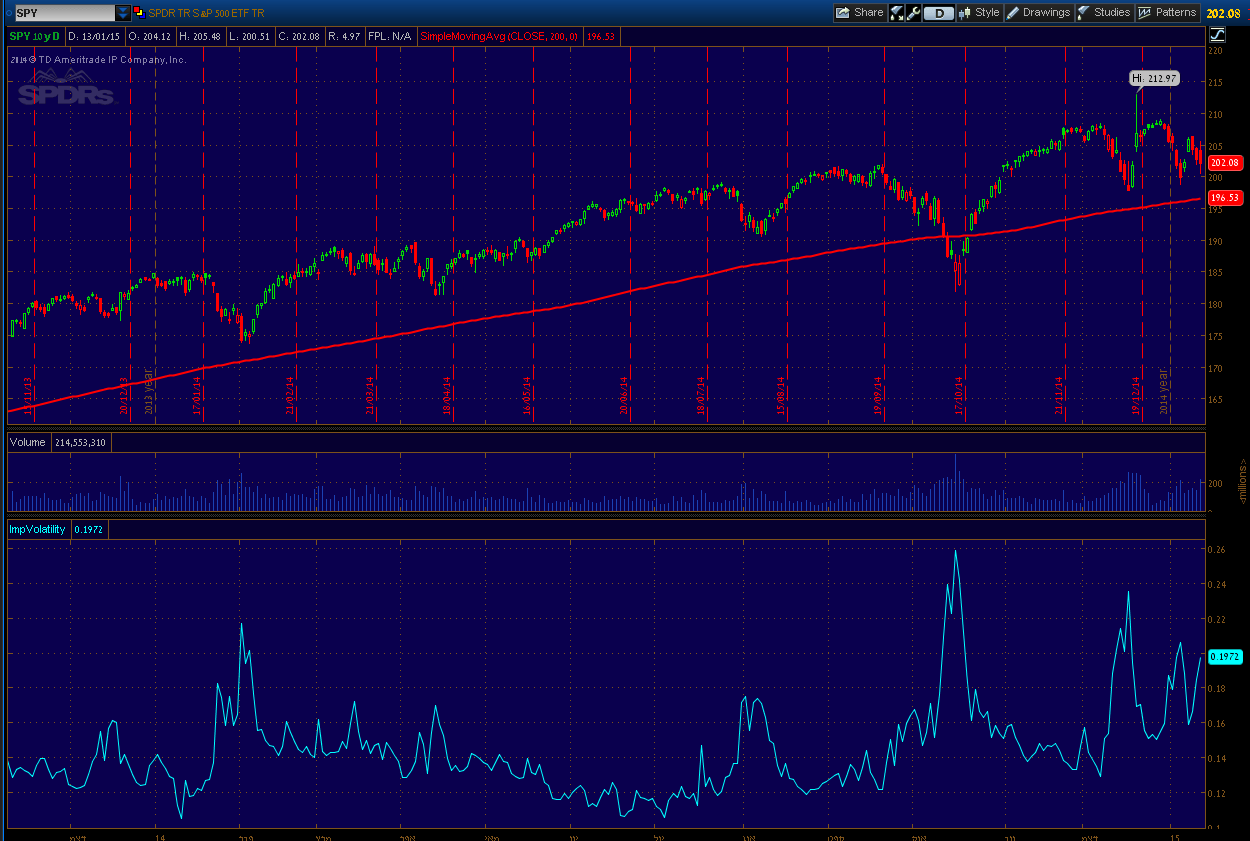The height and width of the screenshot is (841, 1250).
Task: Click the TD Ameritrade IP Company copyright text
Action: pos(98,60)
